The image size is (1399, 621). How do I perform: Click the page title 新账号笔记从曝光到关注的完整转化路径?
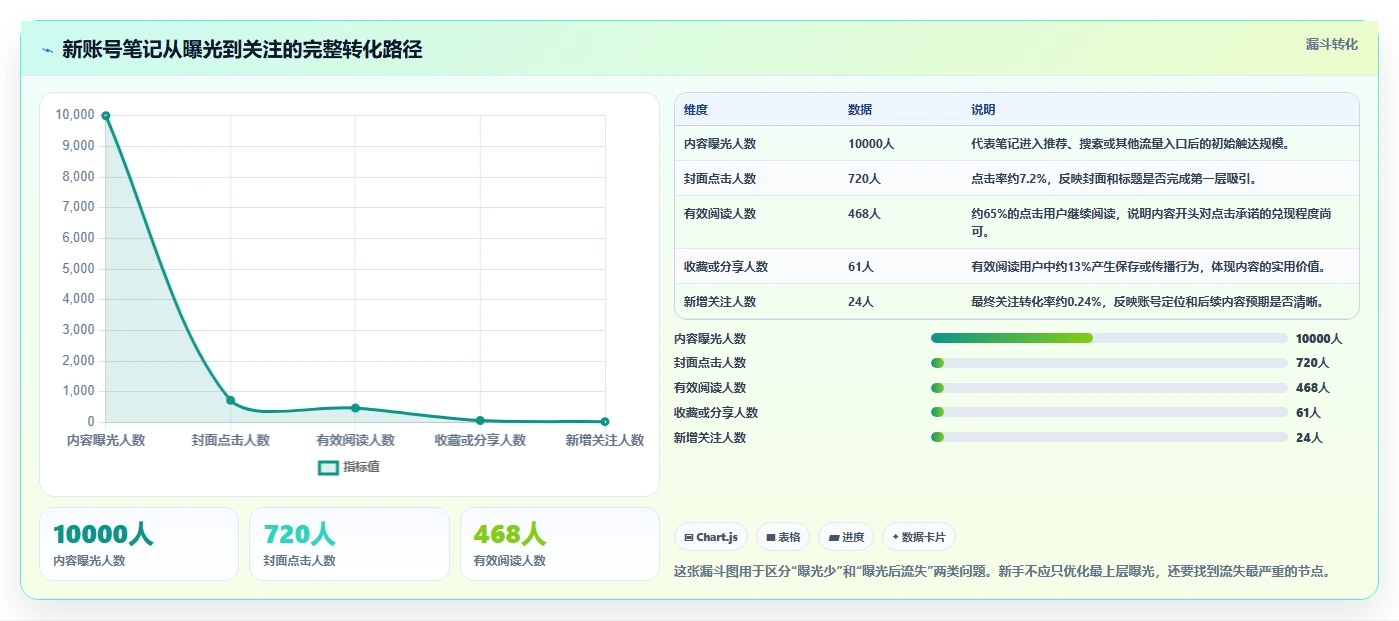[242, 50]
